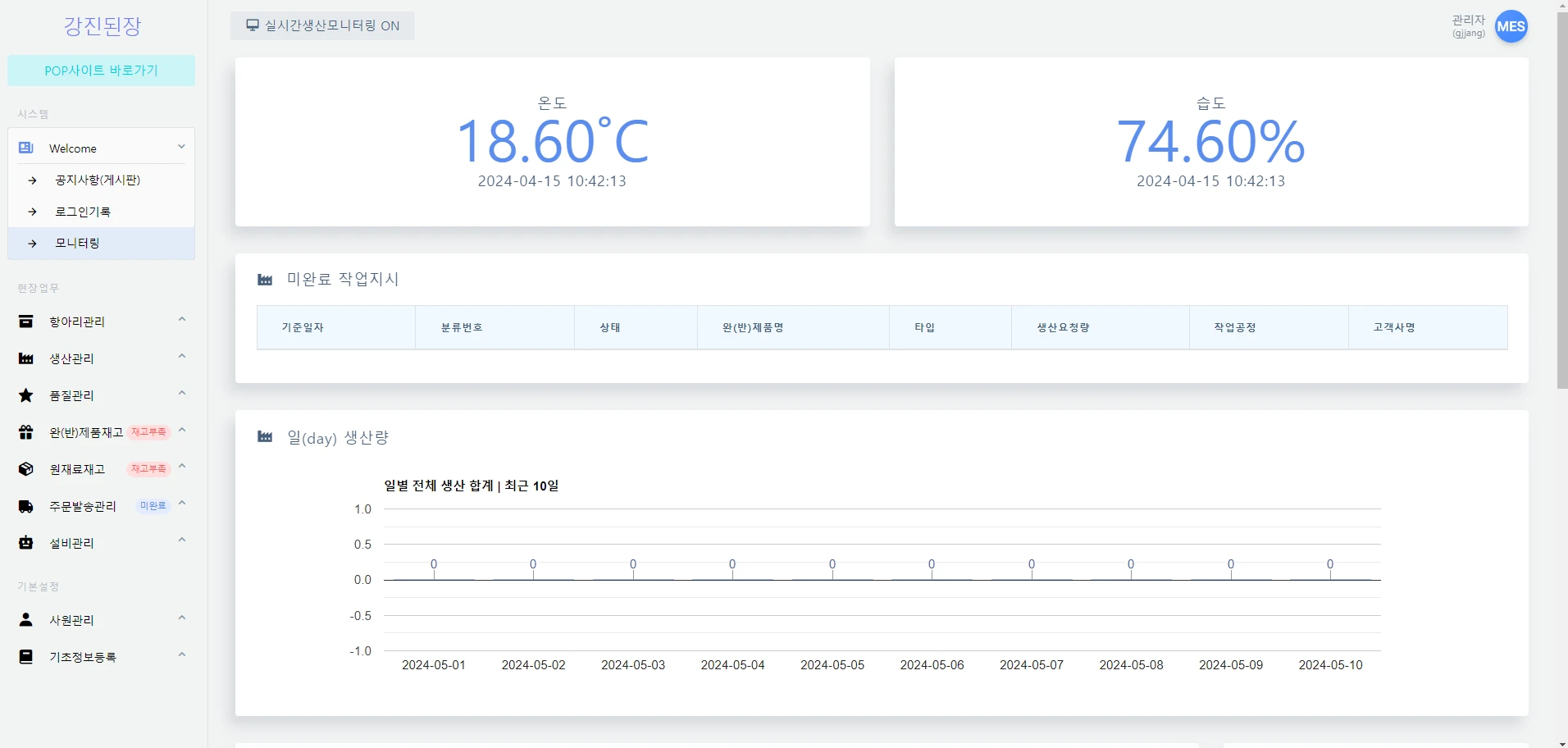Screen dimensions: 1568x748
Task: Click temperature value 18.60°C
Action: click(x=553, y=141)
